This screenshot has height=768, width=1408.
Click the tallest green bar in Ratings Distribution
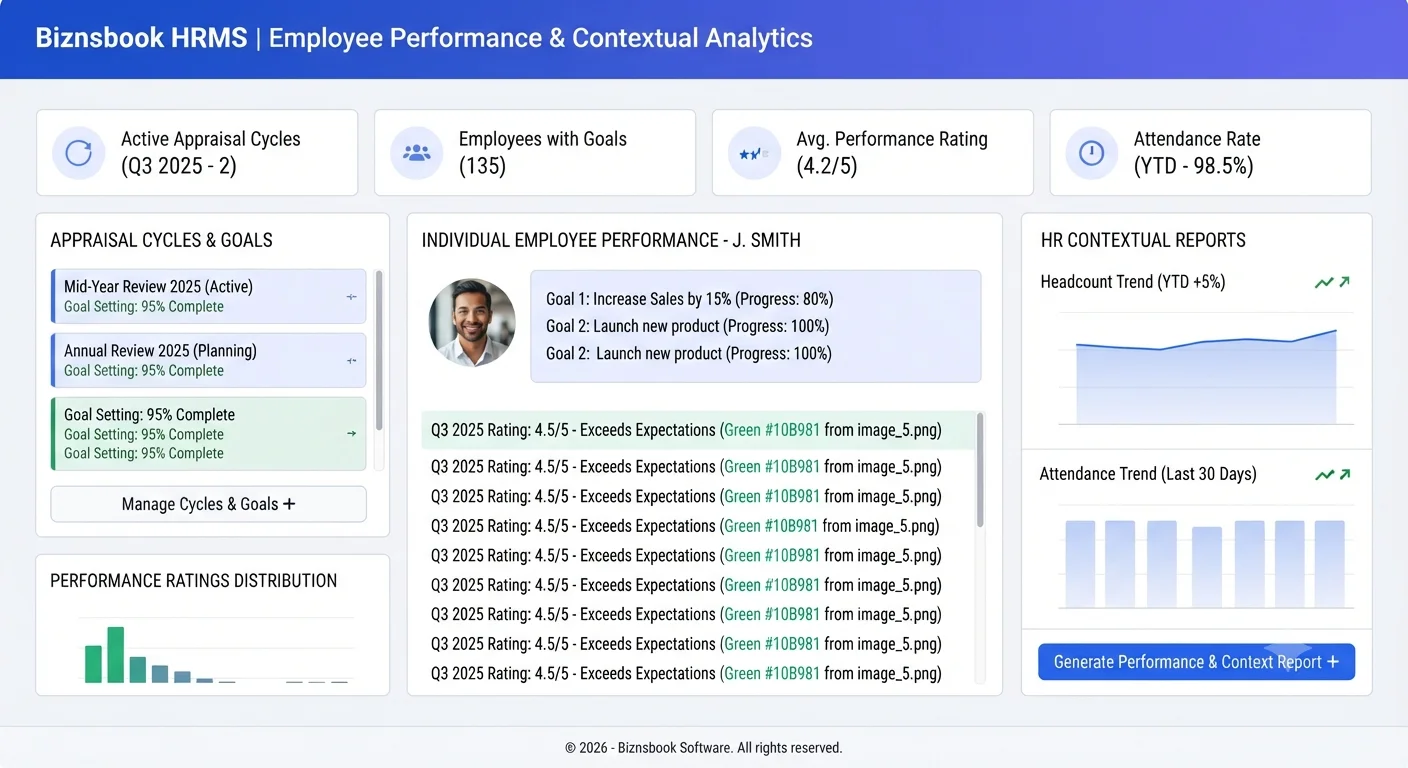click(116, 655)
